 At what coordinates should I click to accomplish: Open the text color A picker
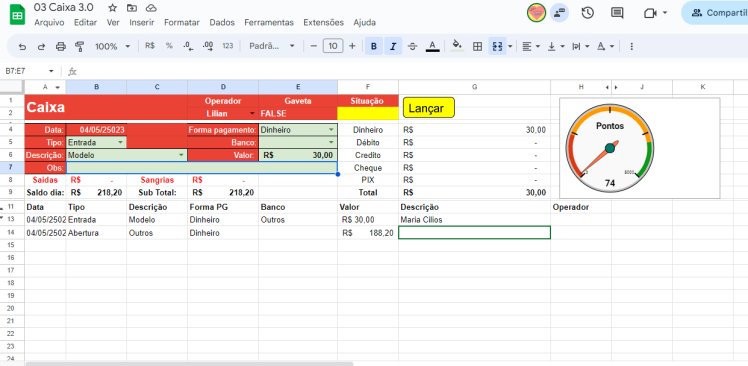click(x=432, y=46)
